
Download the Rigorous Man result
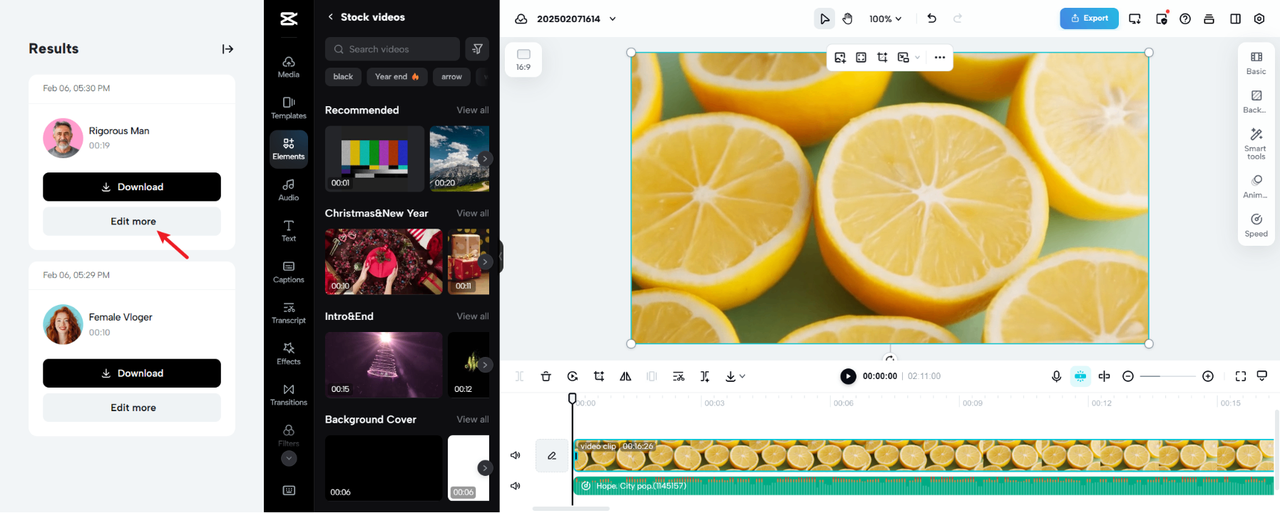click(x=132, y=187)
